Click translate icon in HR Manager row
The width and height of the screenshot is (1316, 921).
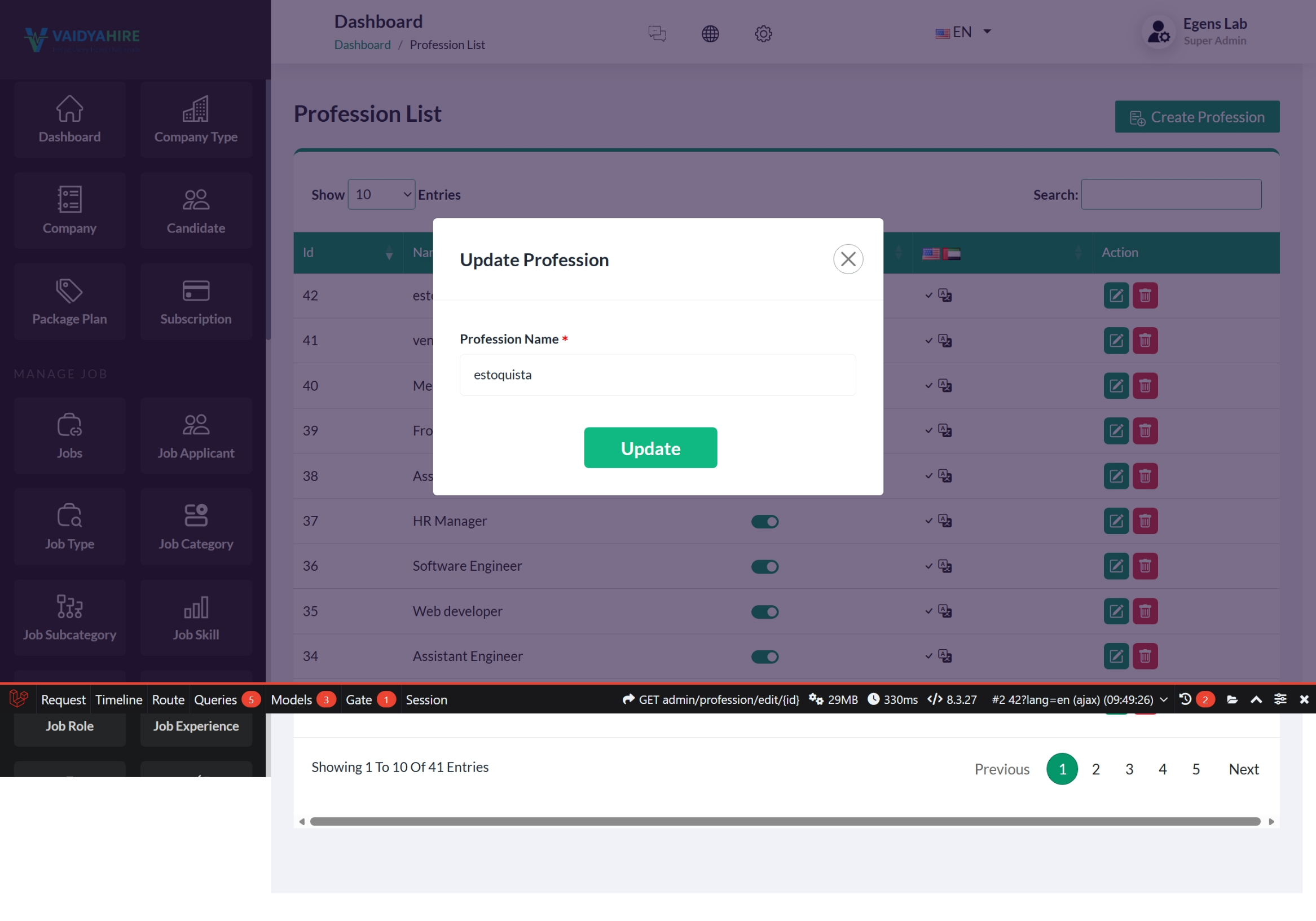[x=944, y=521]
